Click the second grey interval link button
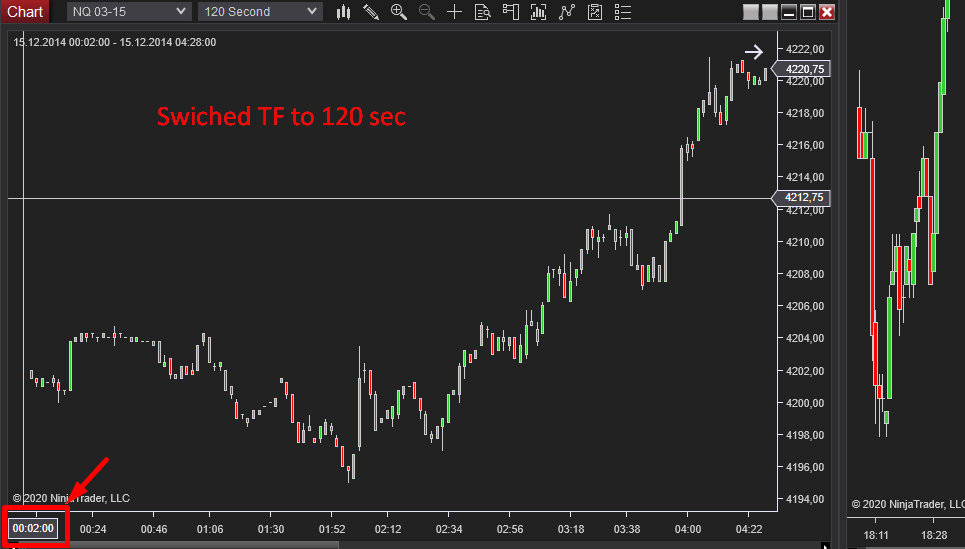Viewport: 965px width, 549px height. click(770, 12)
